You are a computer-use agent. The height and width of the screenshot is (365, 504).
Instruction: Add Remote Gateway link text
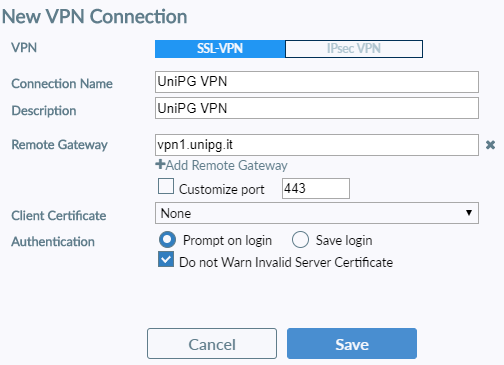tap(226, 165)
